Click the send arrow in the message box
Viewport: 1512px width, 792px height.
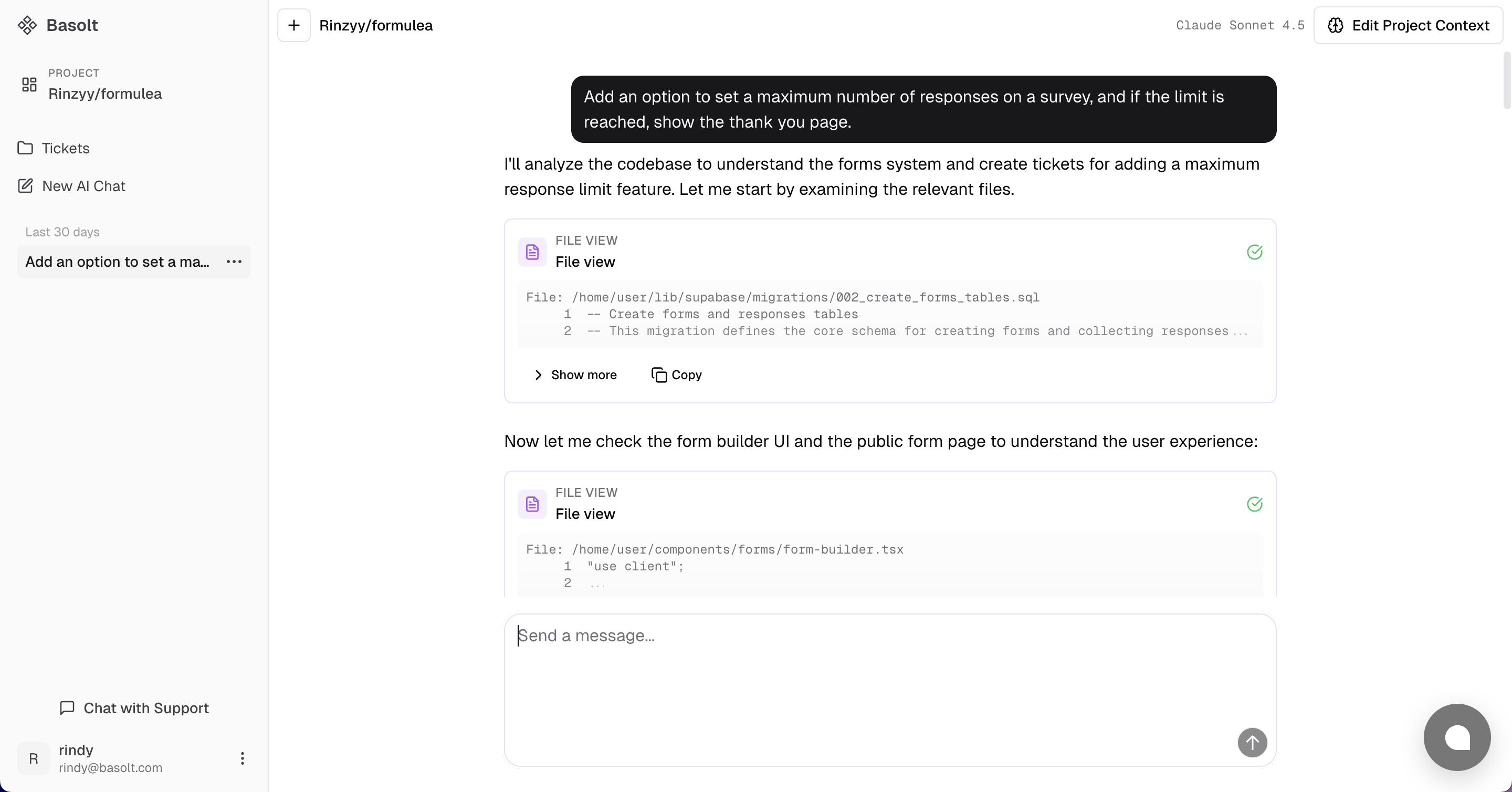pyautogui.click(x=1252, y=742)
